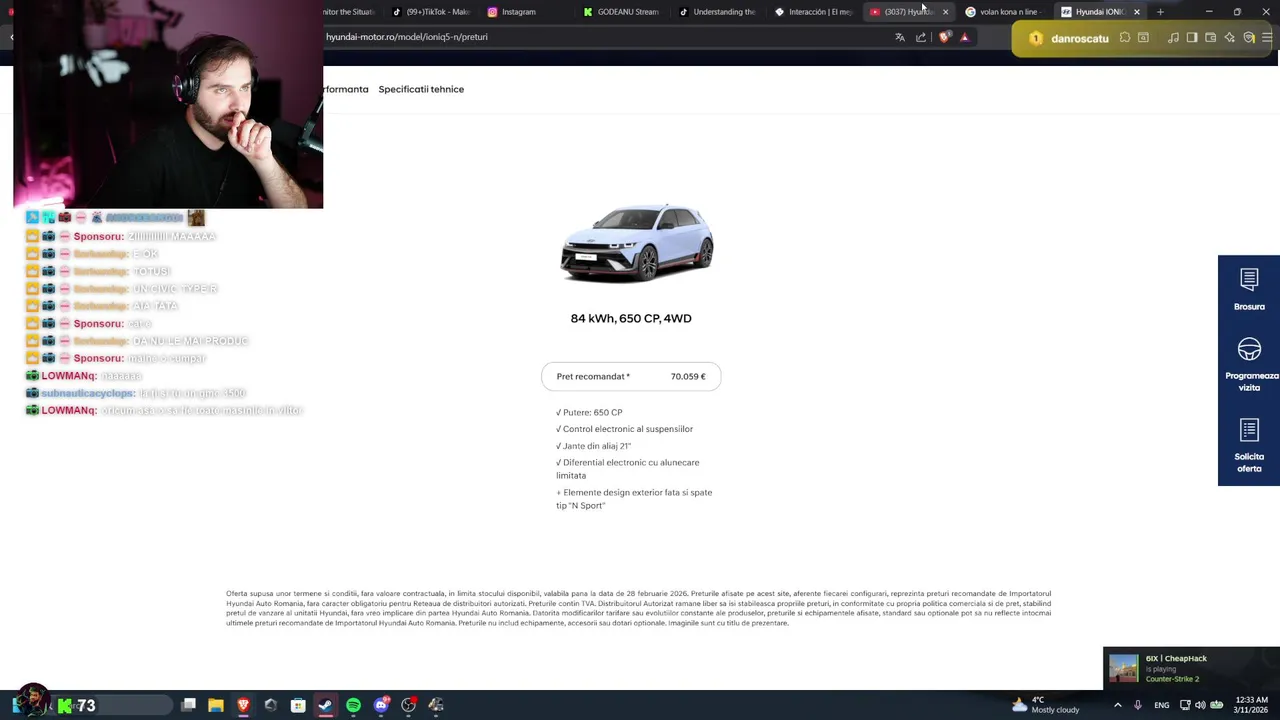Image resolution: width=1280 pixels, height=720 pixels.
Task: Click the 'Putere: 650 CP' feature line
Action: (589, 412)
